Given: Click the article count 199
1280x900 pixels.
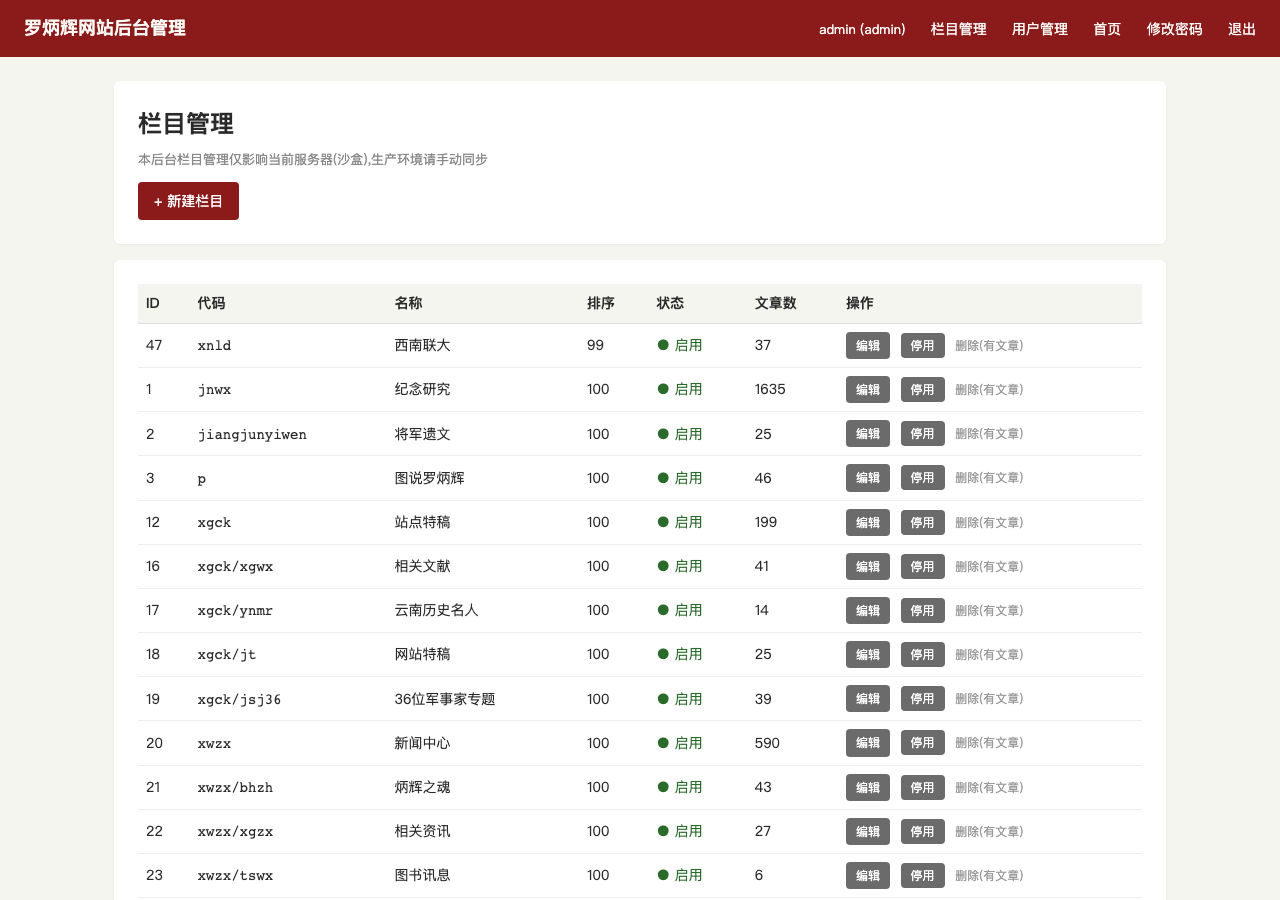Looking at the screenshot, I should pyautogui.click(x=766, y=522).
